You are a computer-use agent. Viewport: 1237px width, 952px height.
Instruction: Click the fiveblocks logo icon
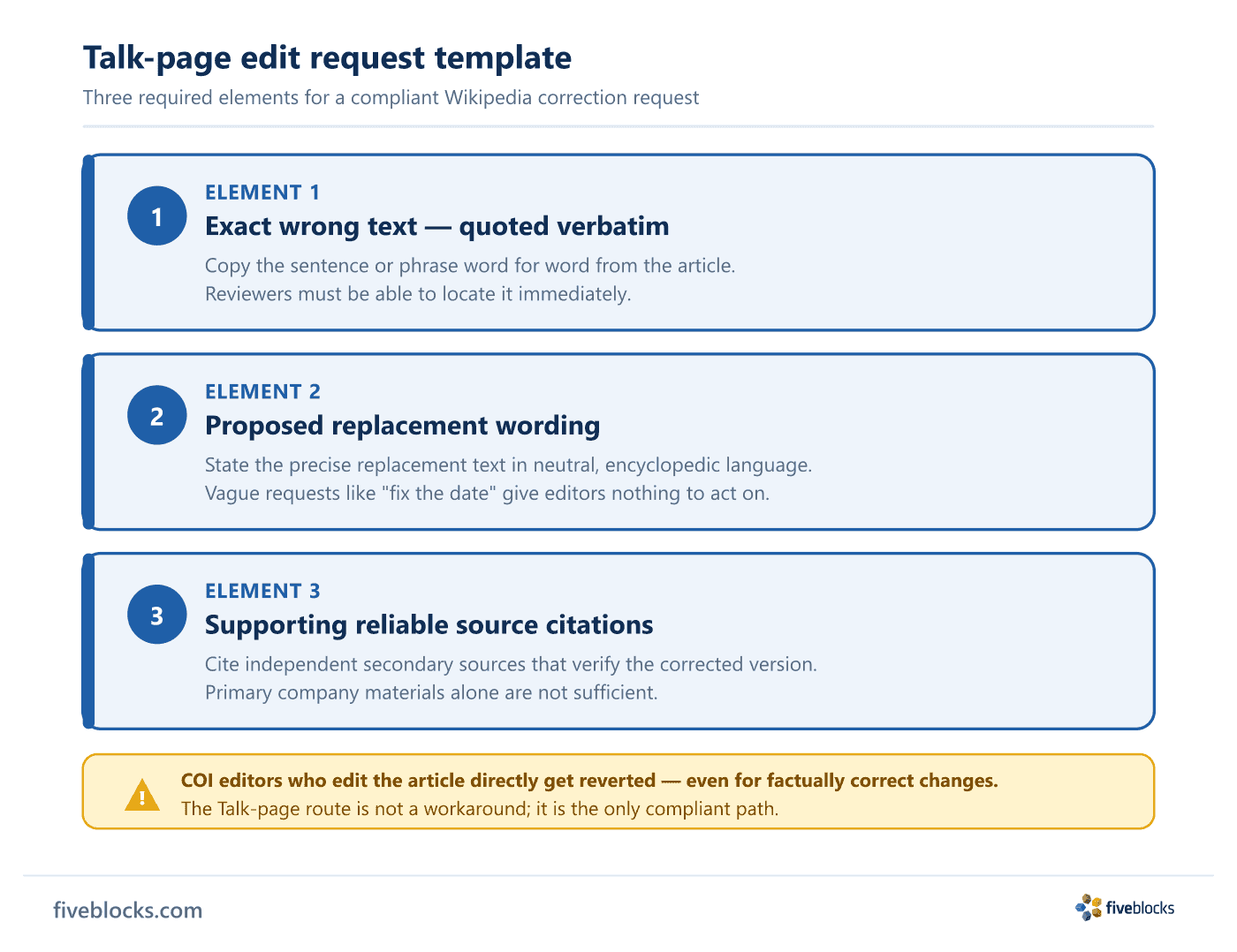coord(1089,907)
